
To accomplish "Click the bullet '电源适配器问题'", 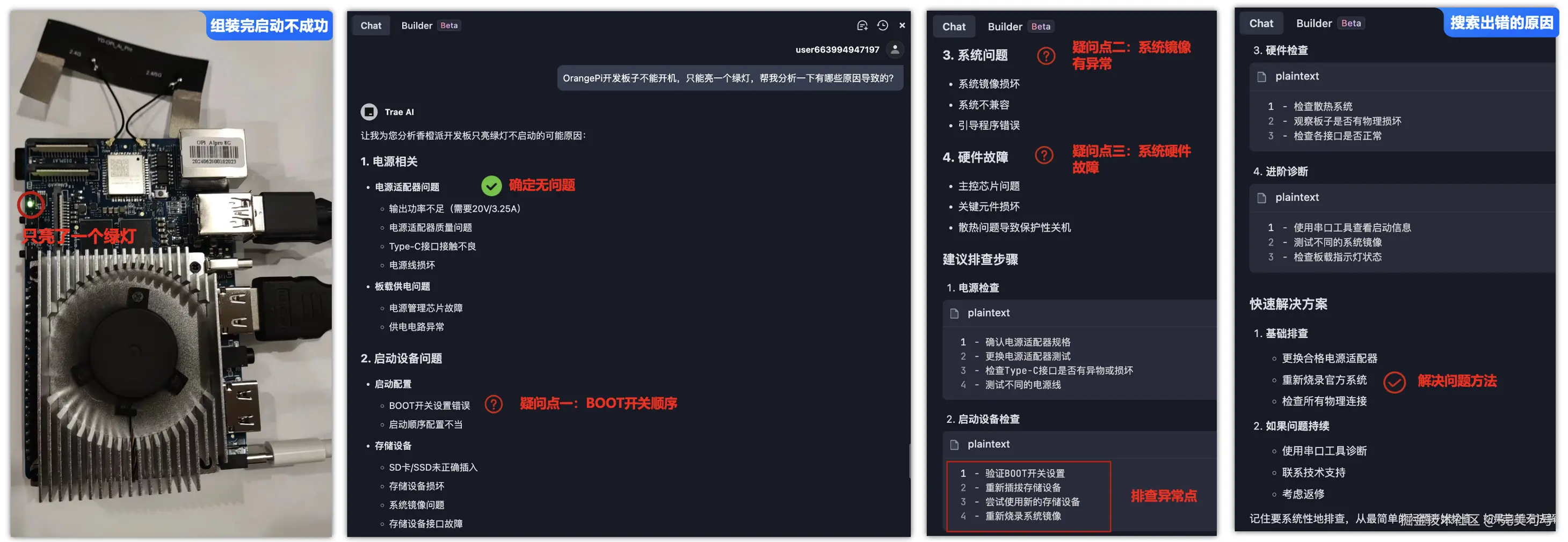I will (x=406, y=187).
